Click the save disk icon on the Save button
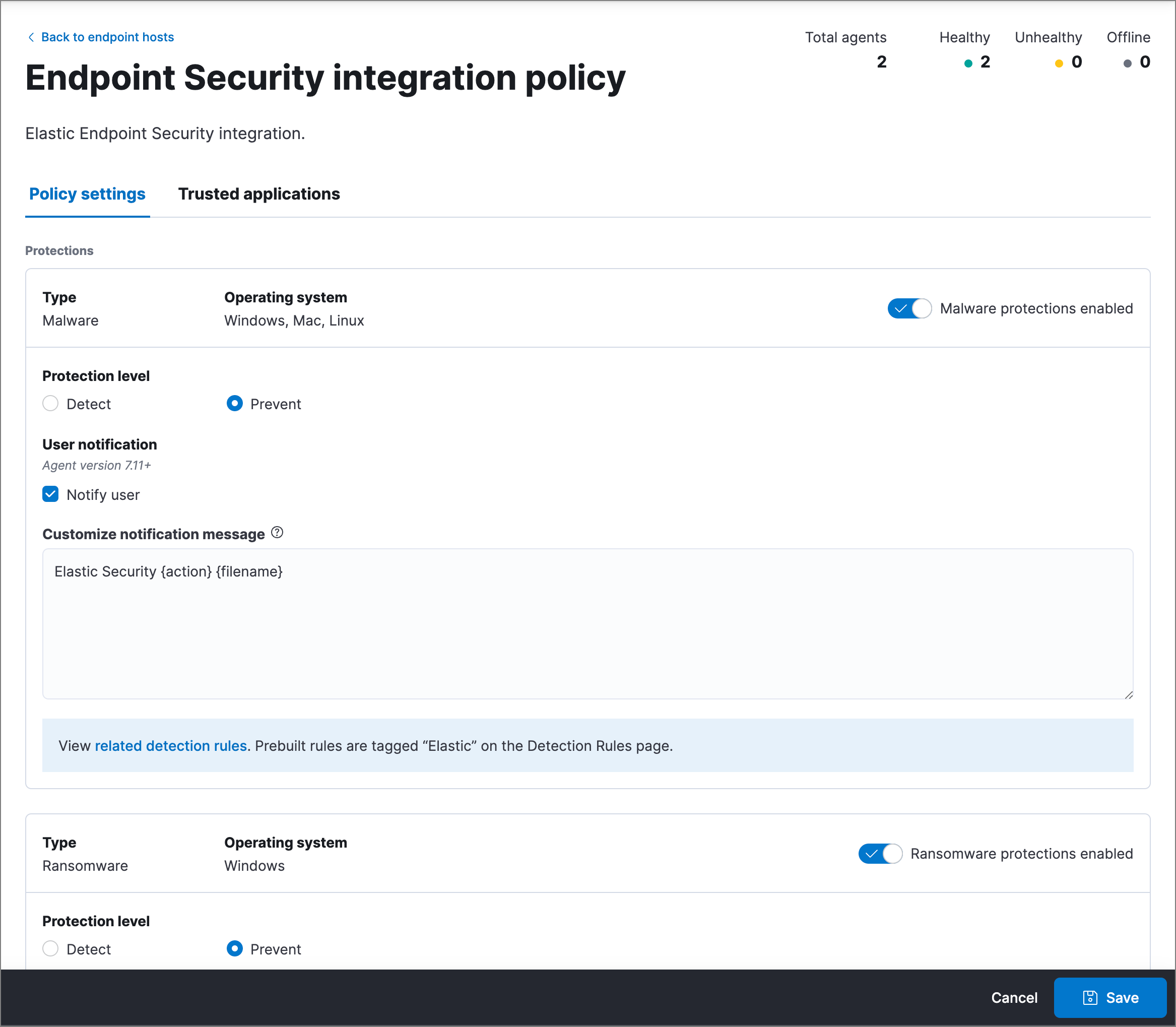 tap(1091, 997)
